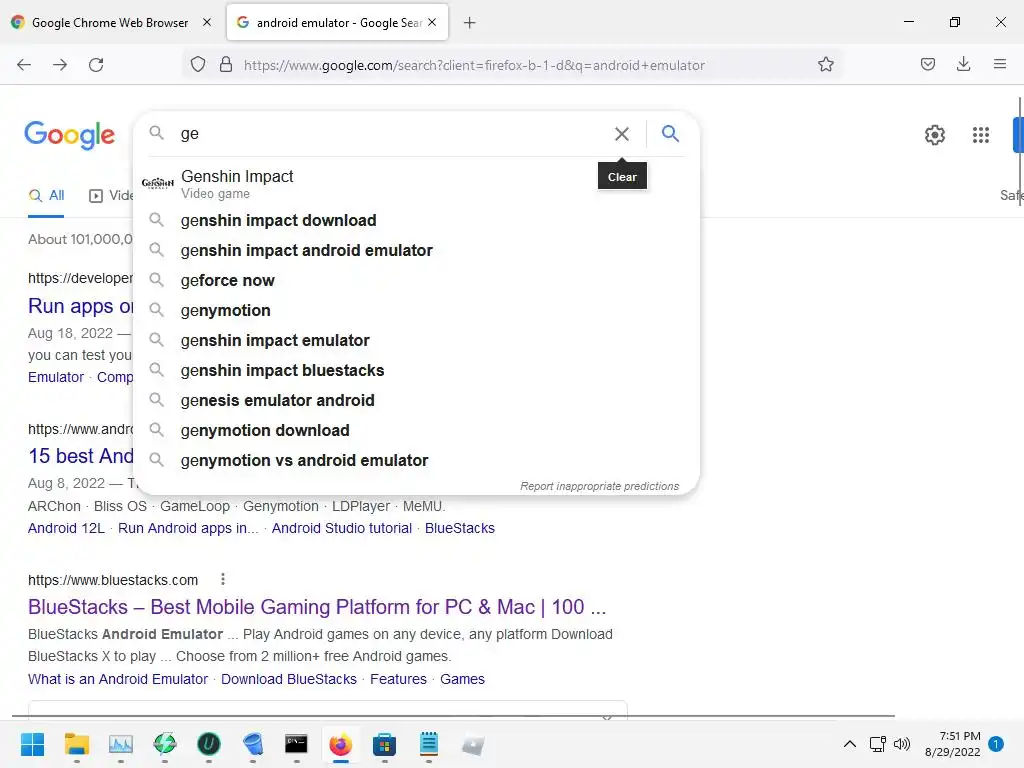Open options for bluestacks.com result
This screenshot has width=1024, height=768.
[223, 579]
